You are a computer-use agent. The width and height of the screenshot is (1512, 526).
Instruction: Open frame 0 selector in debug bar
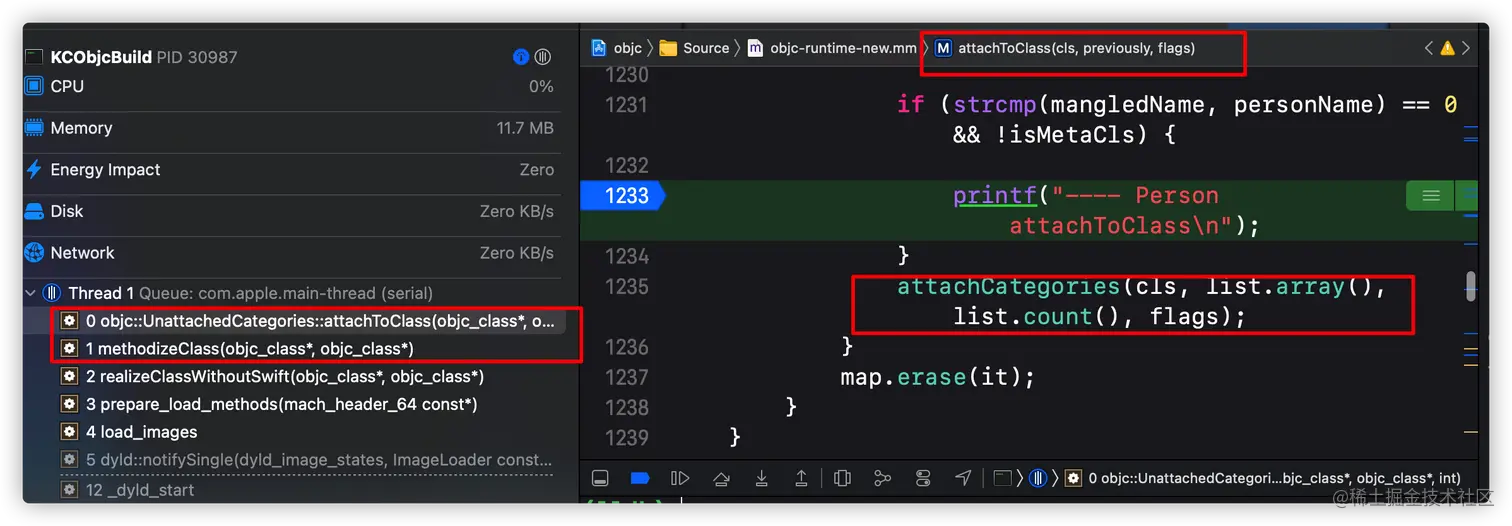1264,478
